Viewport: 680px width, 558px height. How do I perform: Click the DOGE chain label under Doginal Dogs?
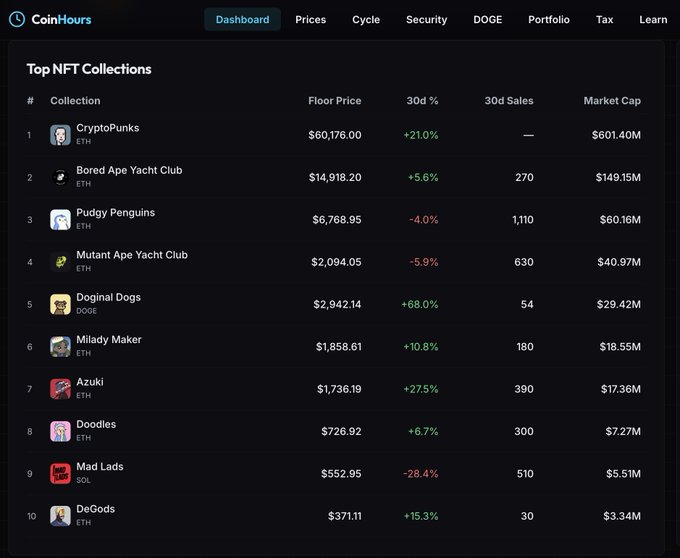pos(86,311)
